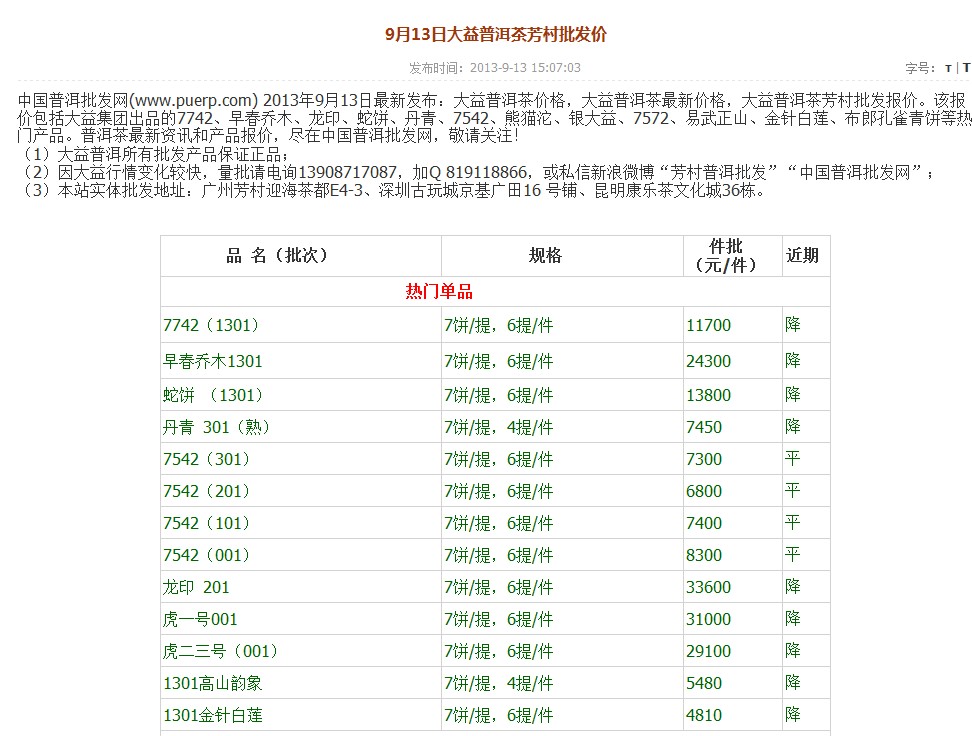Click price 24300 for 早春乔木1301
Image resolution: width=972 pixels, height=736 pixels.
click(x=709, y=361)
